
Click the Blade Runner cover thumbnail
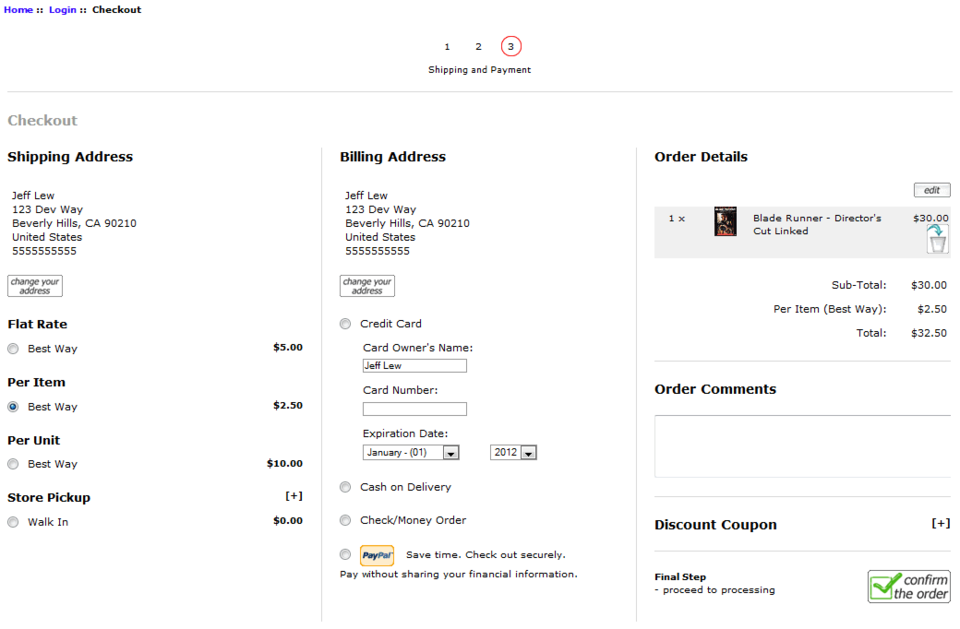(x=724, y=221)
